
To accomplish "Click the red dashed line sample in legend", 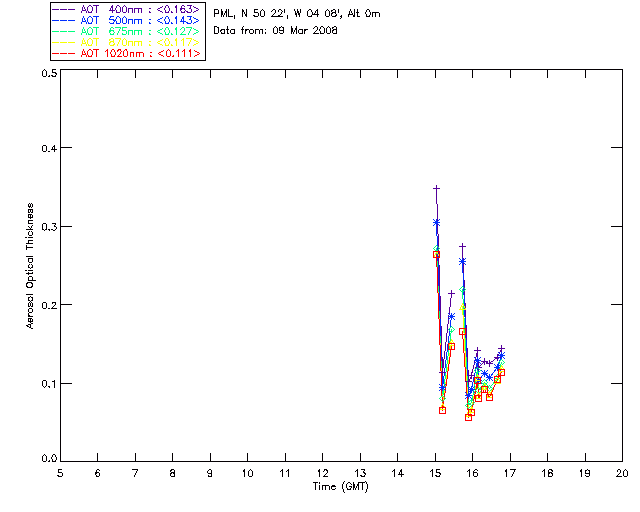I will (64, 53).
